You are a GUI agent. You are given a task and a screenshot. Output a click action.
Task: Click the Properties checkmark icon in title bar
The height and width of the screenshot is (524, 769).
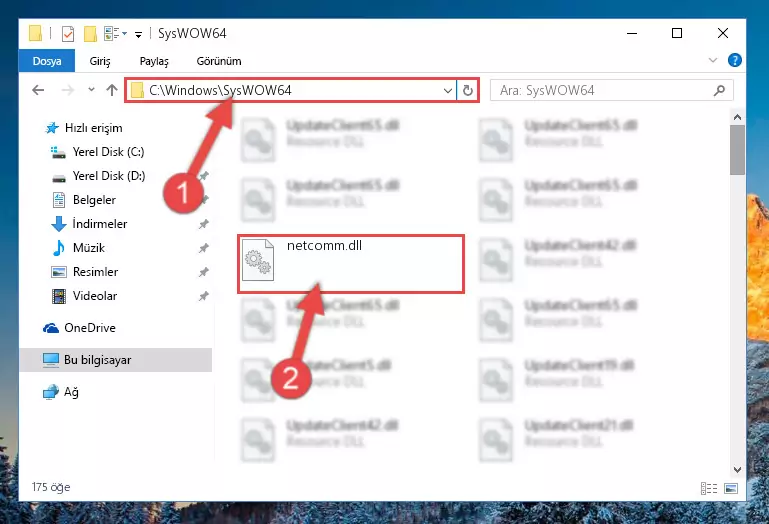[68, 34]
